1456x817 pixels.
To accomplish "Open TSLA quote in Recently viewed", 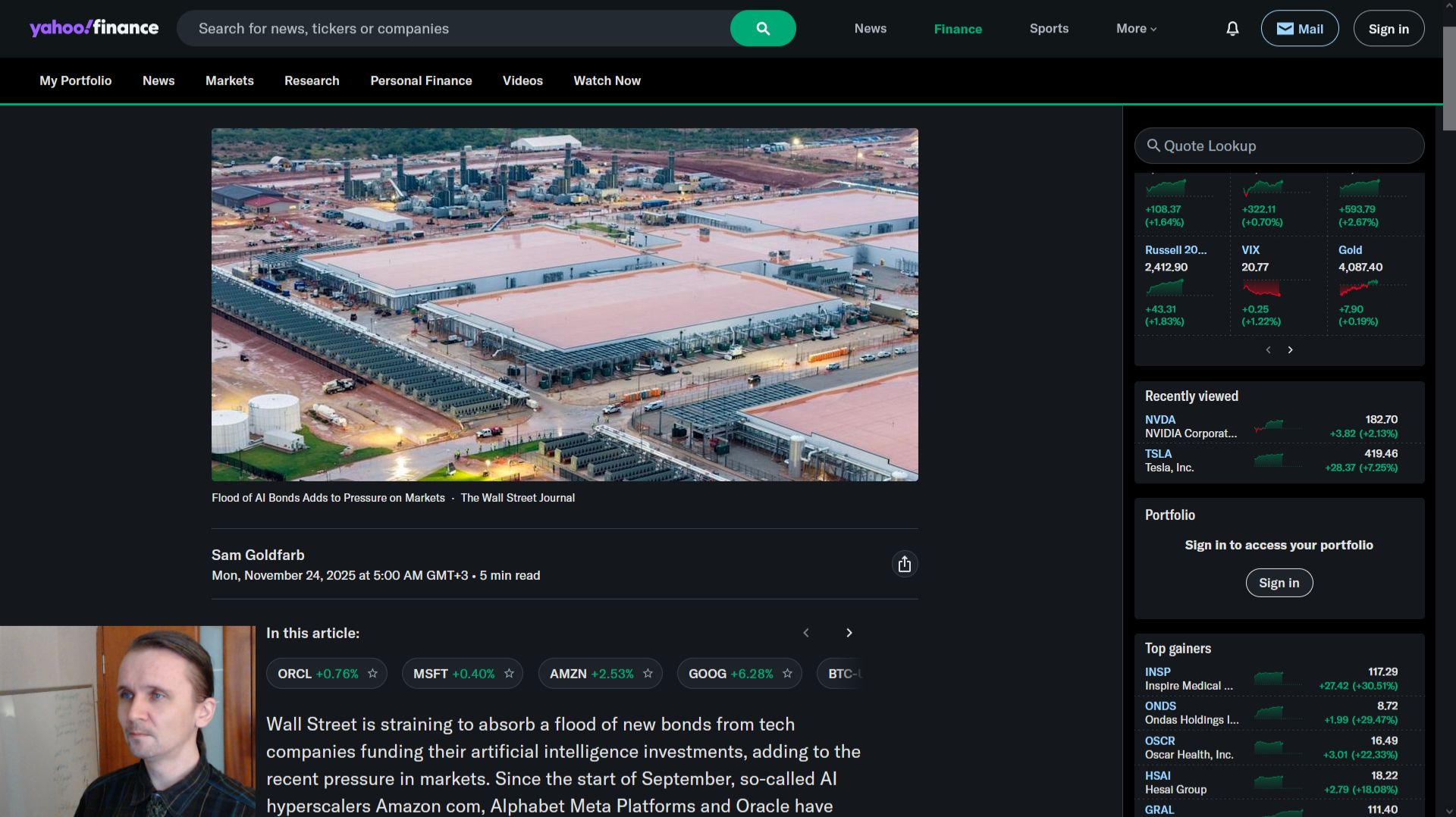I will tap(1158, 453).
